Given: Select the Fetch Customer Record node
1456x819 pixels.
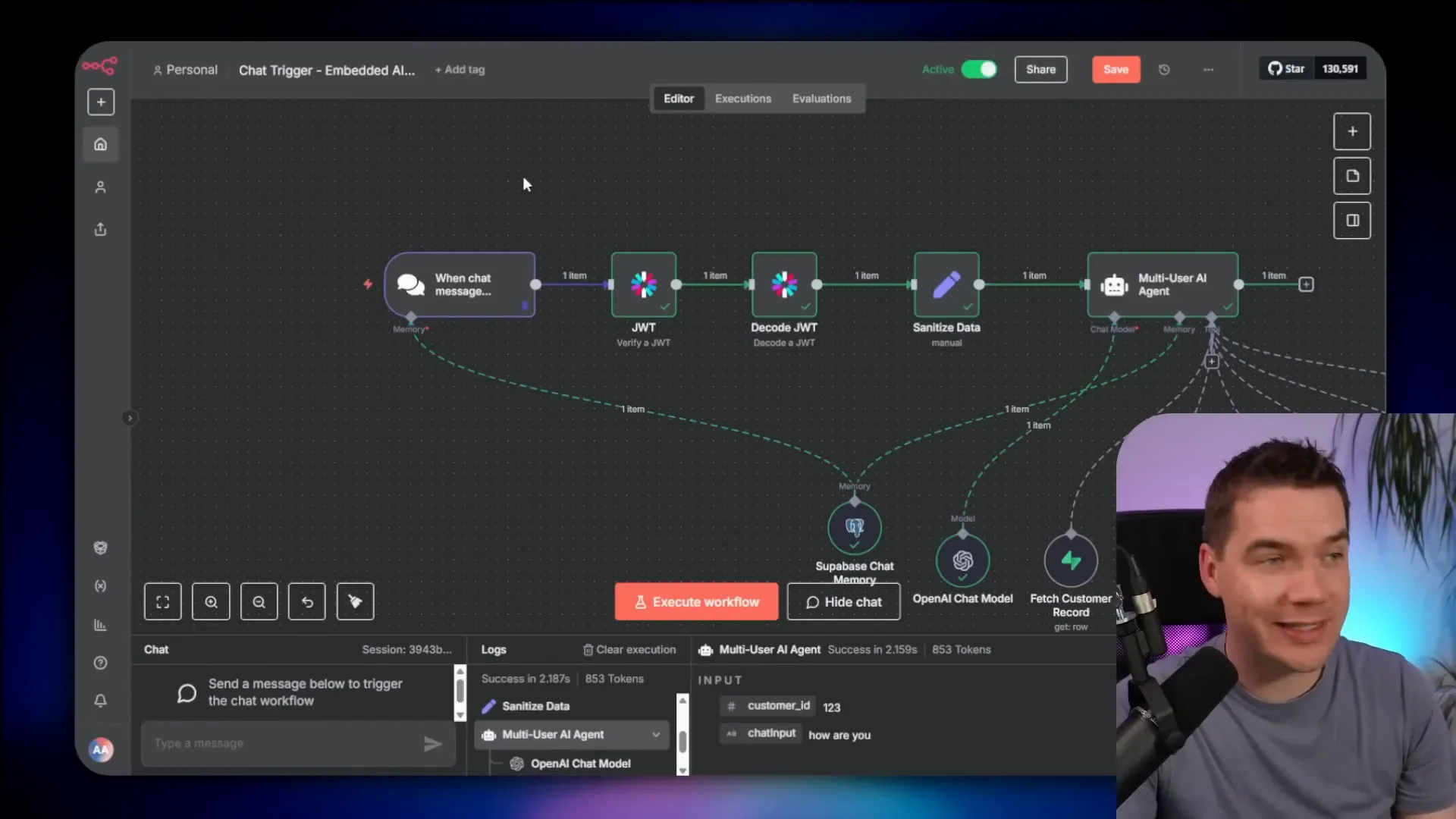Looking at the screenshot, I should pos(1071,560).
